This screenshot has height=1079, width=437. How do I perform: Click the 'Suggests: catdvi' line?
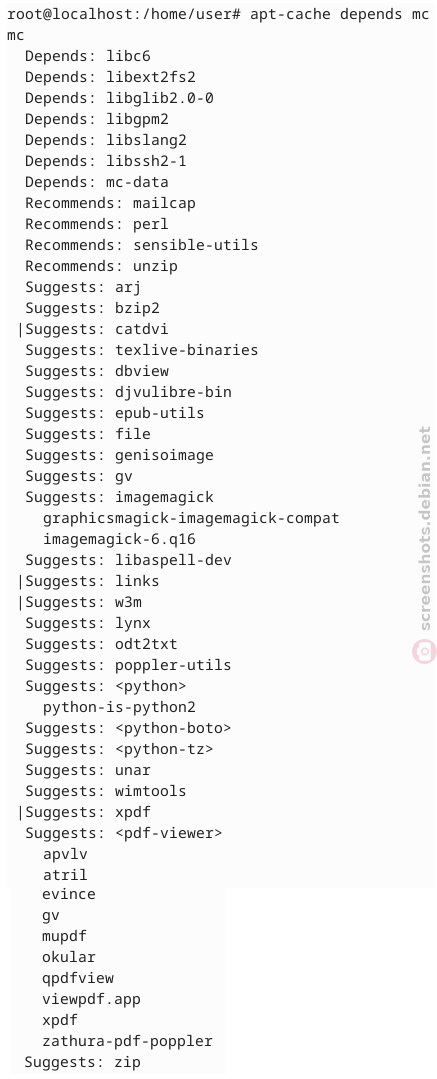point(97,329)
